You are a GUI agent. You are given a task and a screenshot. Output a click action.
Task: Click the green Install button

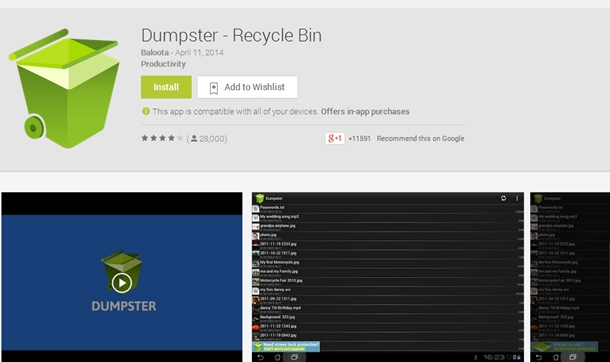166,87
